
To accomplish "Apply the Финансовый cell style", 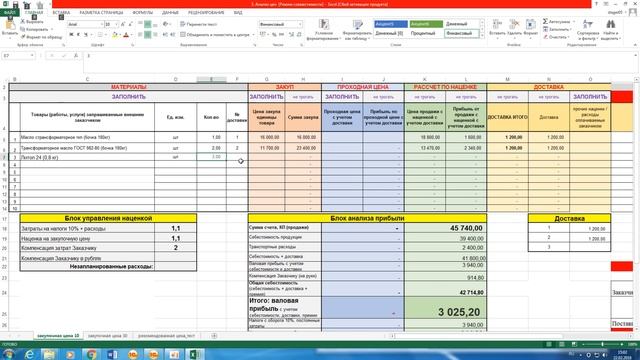I will (x=461, y=33).
